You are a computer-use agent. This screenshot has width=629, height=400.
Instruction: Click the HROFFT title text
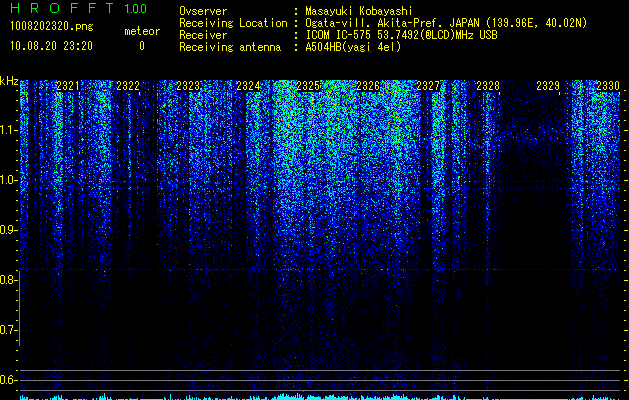[62, 8]
